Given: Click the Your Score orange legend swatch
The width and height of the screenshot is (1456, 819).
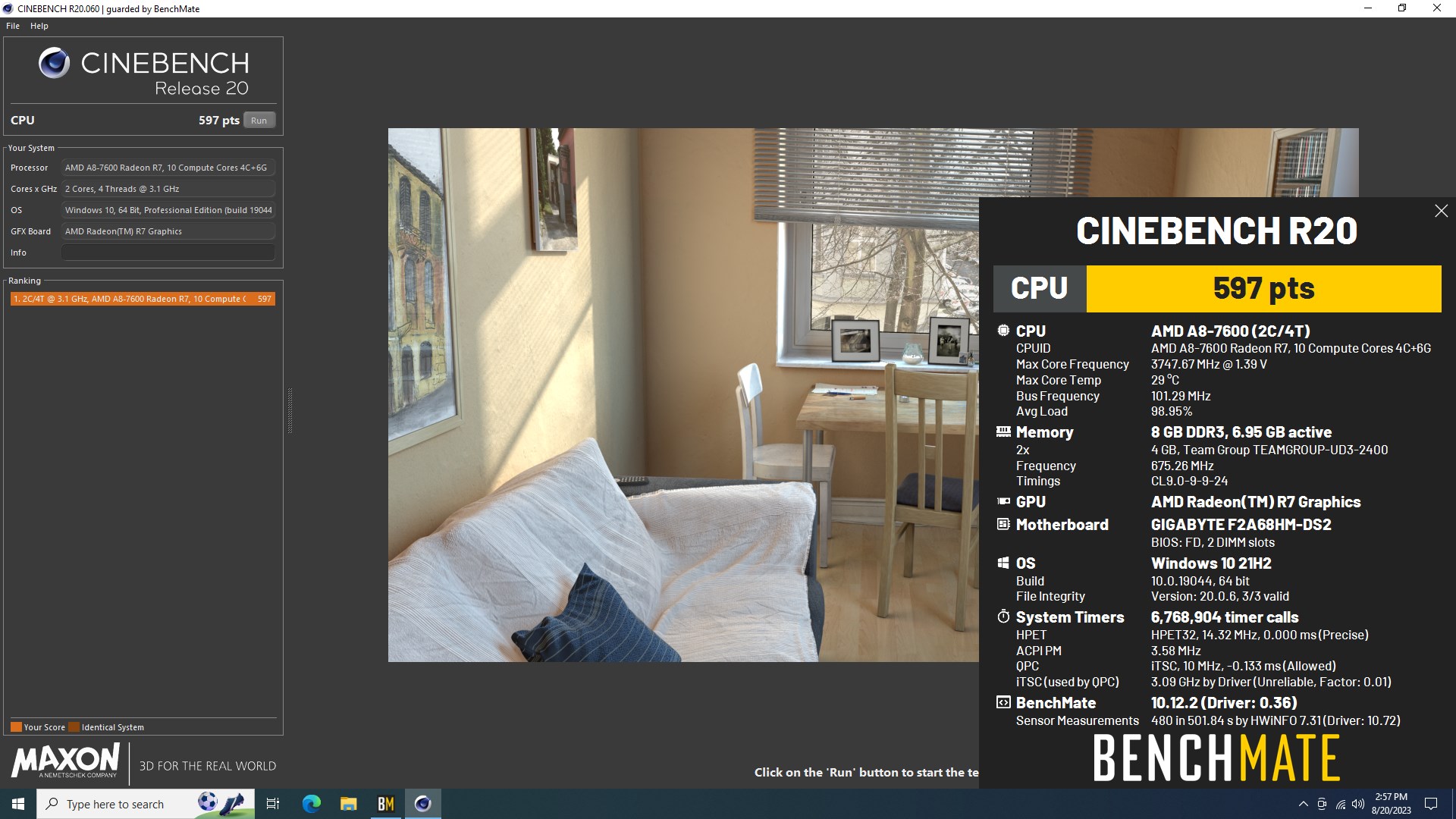Looking at the screenshot, I should [x=16, y=726].
